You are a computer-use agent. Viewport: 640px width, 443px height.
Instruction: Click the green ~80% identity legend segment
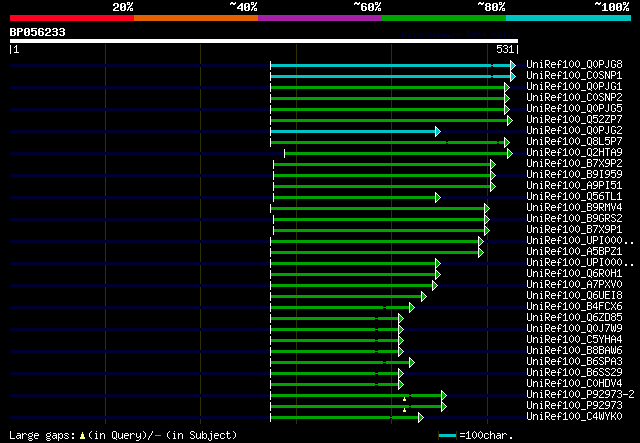[x=444, y=18]
